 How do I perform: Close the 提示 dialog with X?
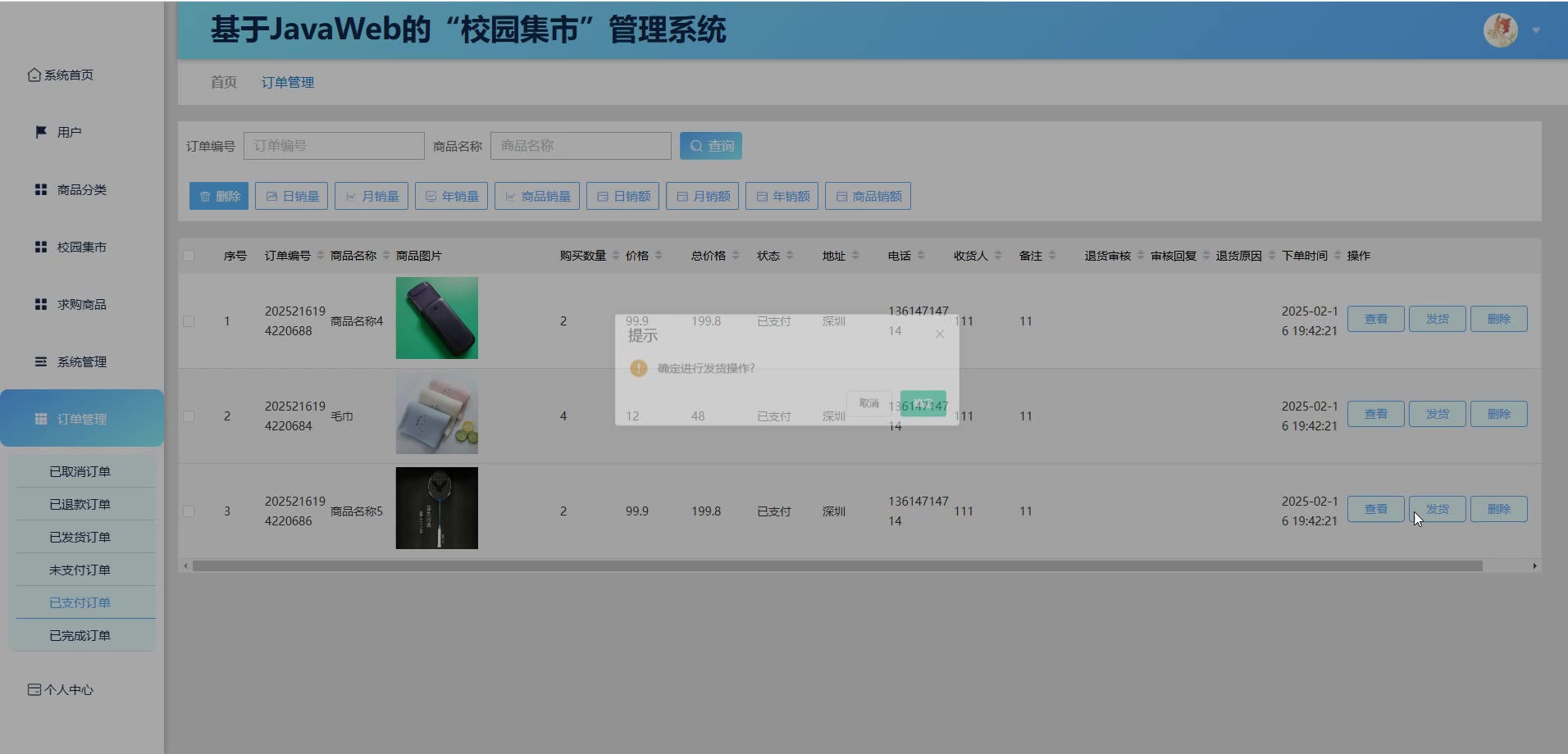[940, 334]
